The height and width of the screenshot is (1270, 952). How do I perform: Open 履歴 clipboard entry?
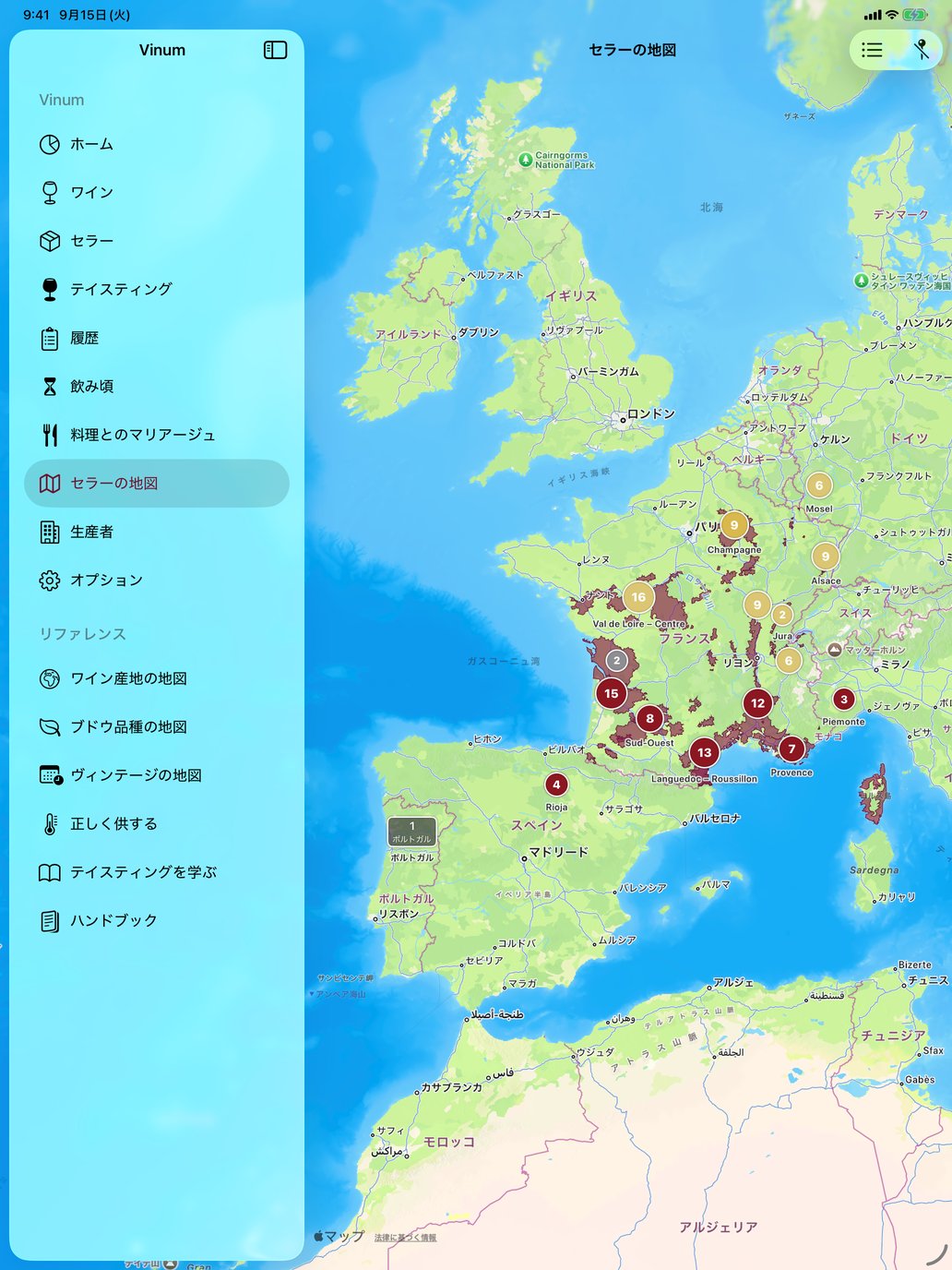(x=157, y=338)
